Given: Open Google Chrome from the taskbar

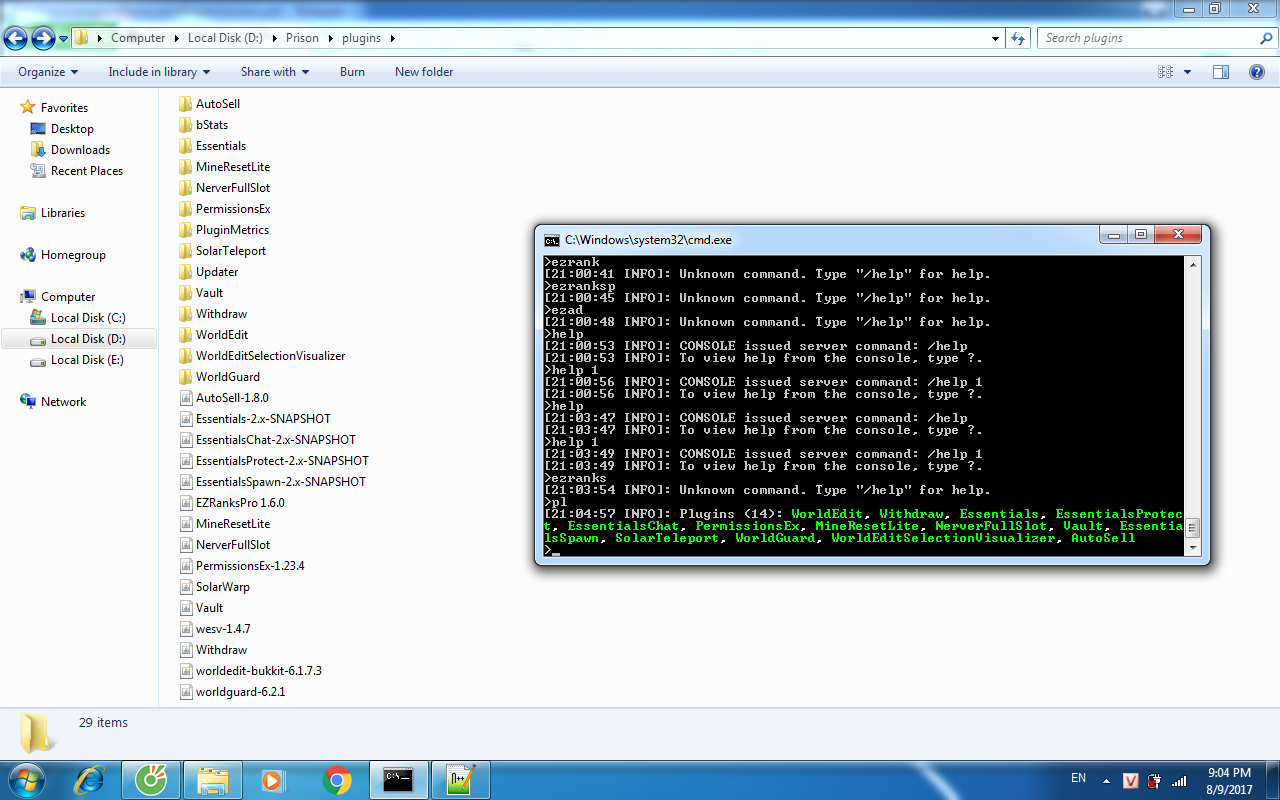Looking at the screenshot, I should [337, 779].
